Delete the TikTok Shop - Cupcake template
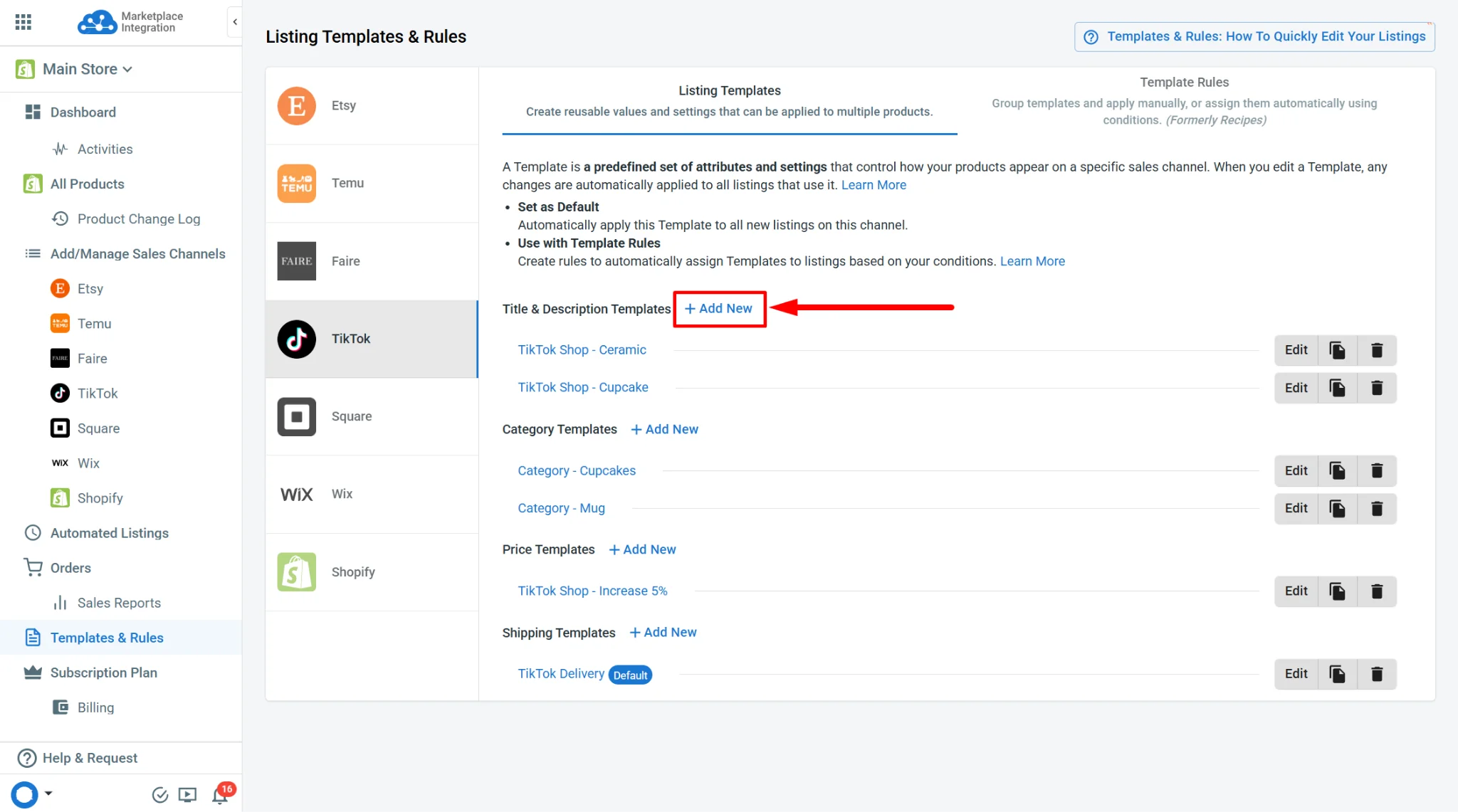 click(x=1377, y=388)
